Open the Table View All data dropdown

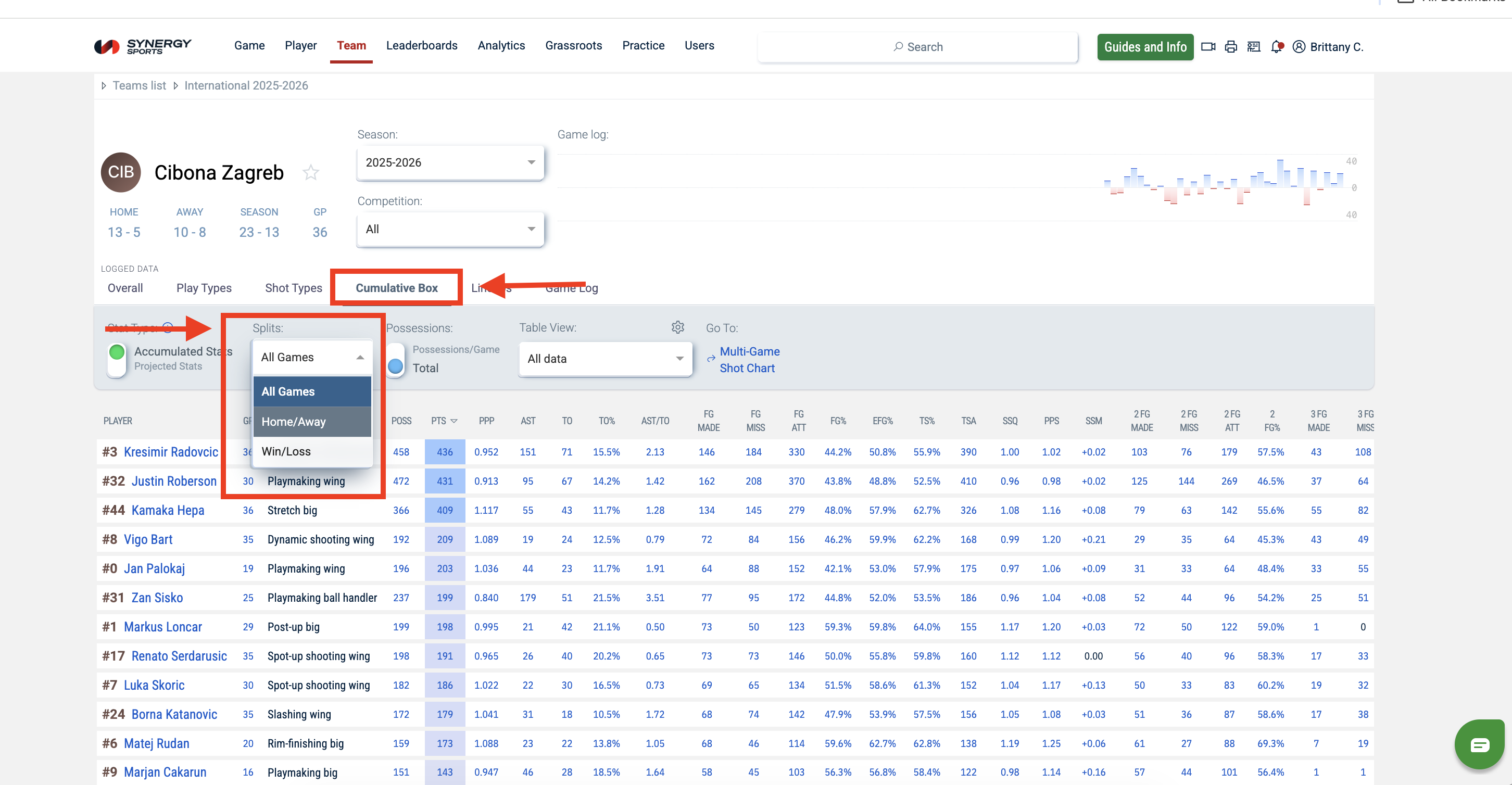click(604, 359)
